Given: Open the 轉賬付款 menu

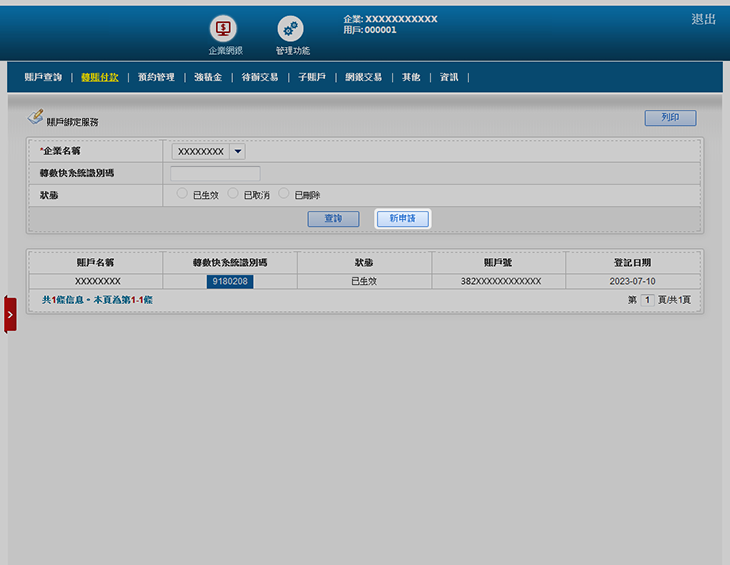Looking at the screenshot, I should click(100, 77).
